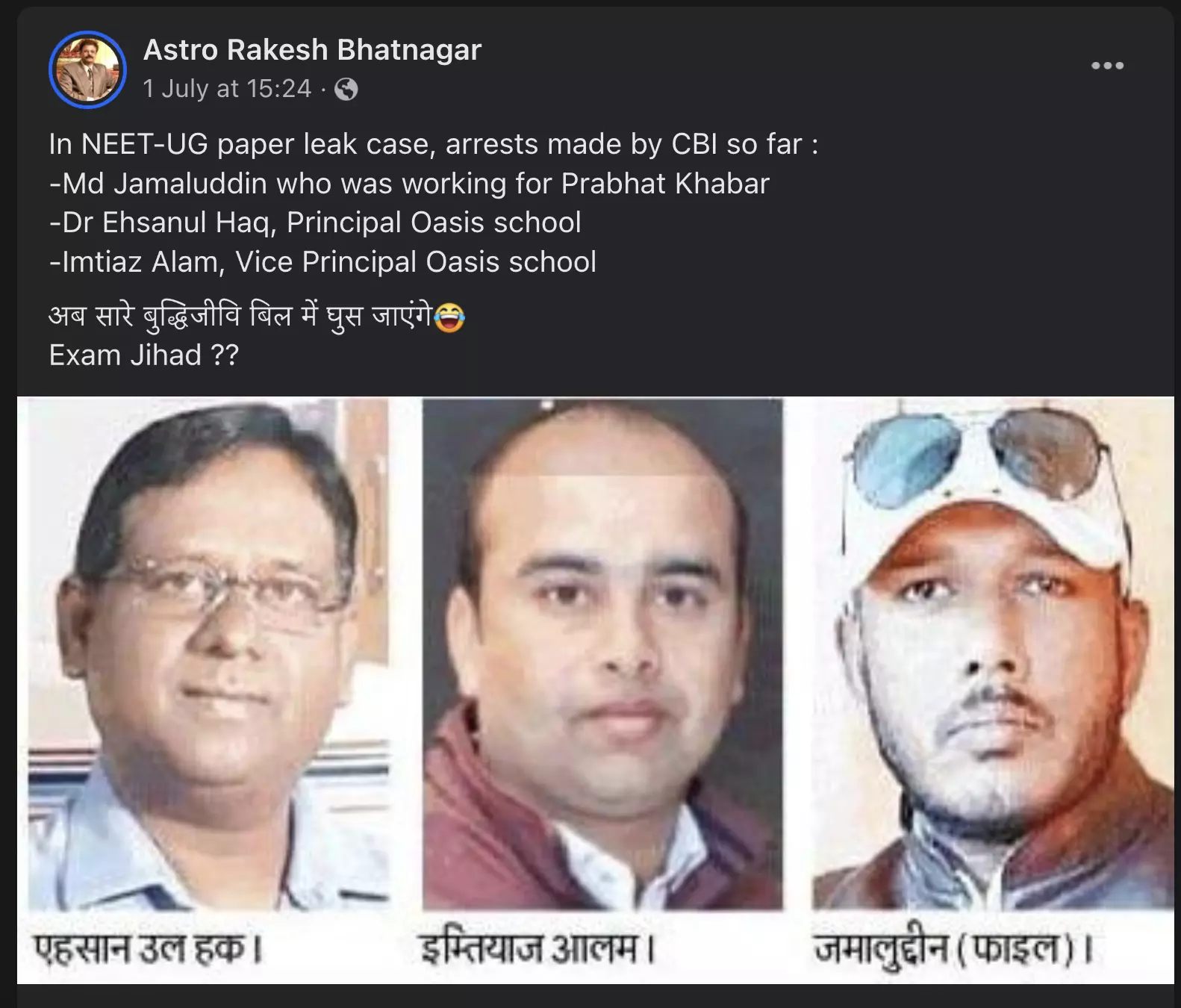Select the 'Dr Ehsanul Haq, Principal' line
This screenshot has height=1008, width=1181.
pos(315,223)
